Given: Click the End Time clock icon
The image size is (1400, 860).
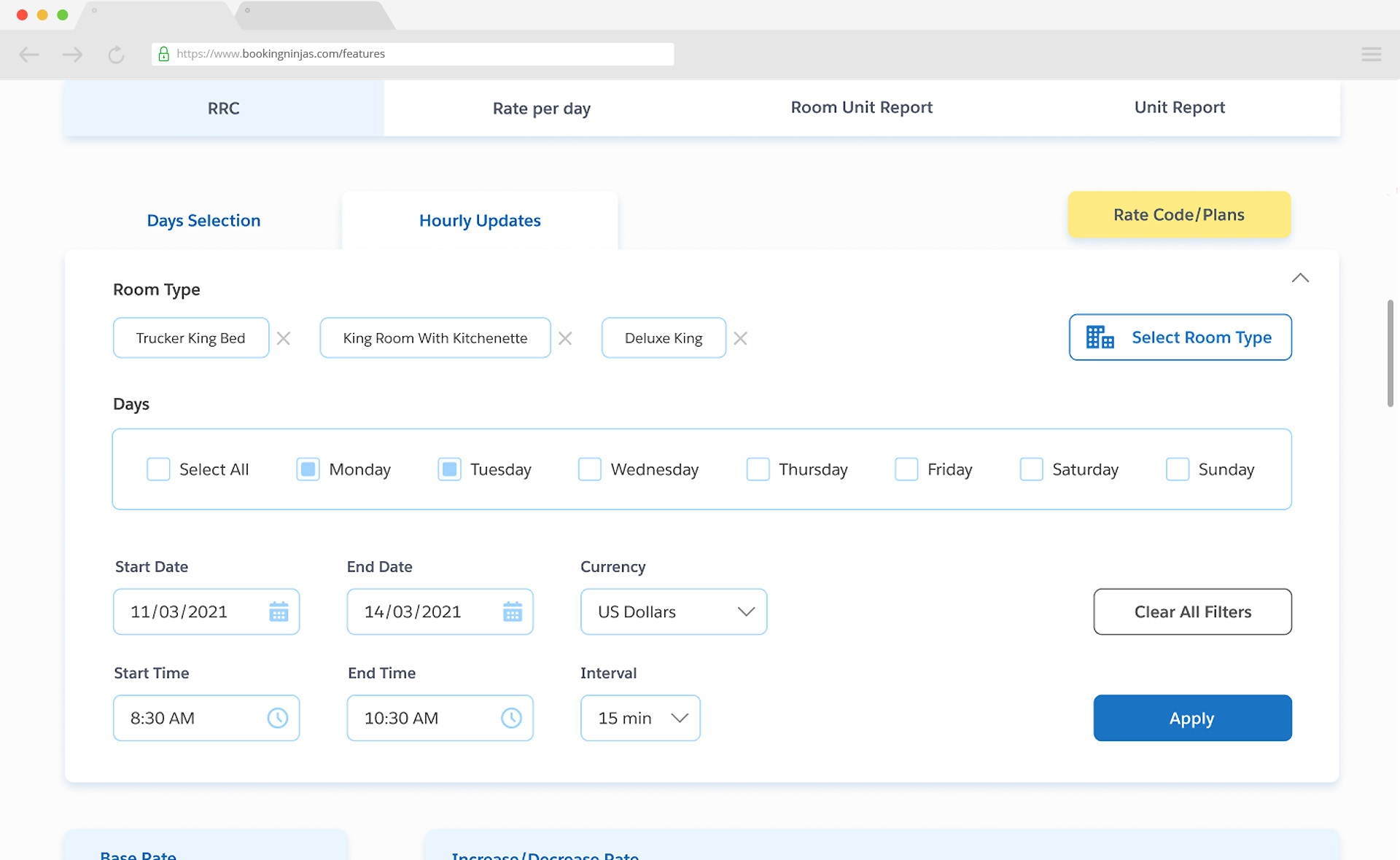Looking at the screenshot, I should (511, 718).
